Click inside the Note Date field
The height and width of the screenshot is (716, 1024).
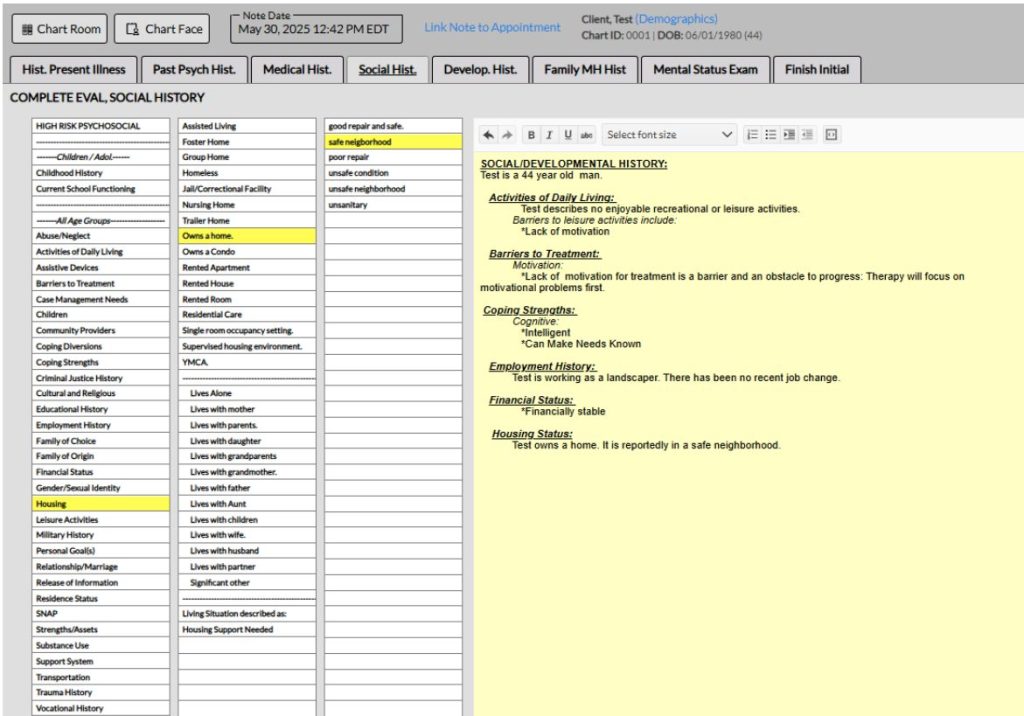coord(315,31)
